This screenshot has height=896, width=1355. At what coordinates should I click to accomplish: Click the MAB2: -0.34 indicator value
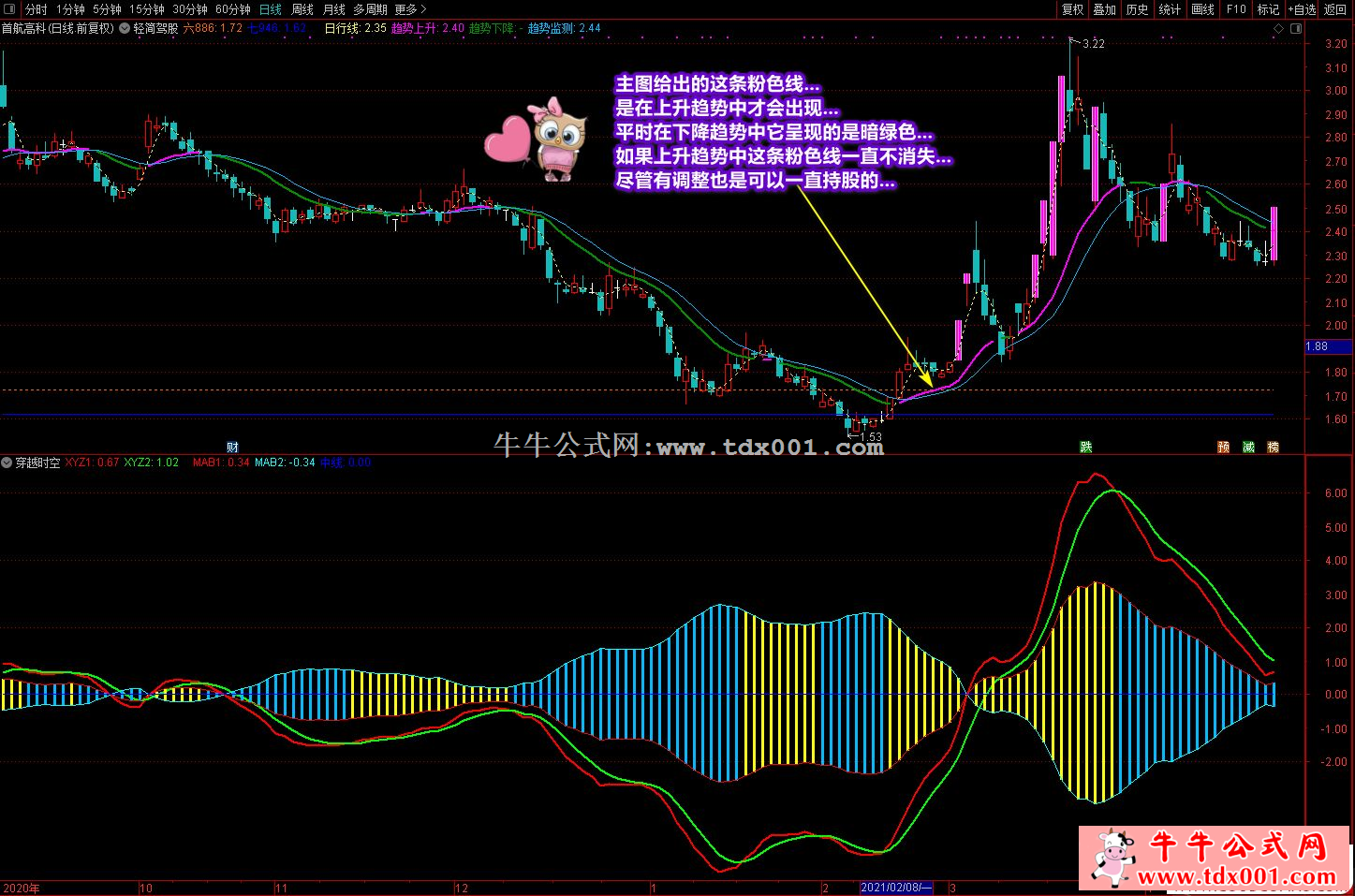click(286, 463)
